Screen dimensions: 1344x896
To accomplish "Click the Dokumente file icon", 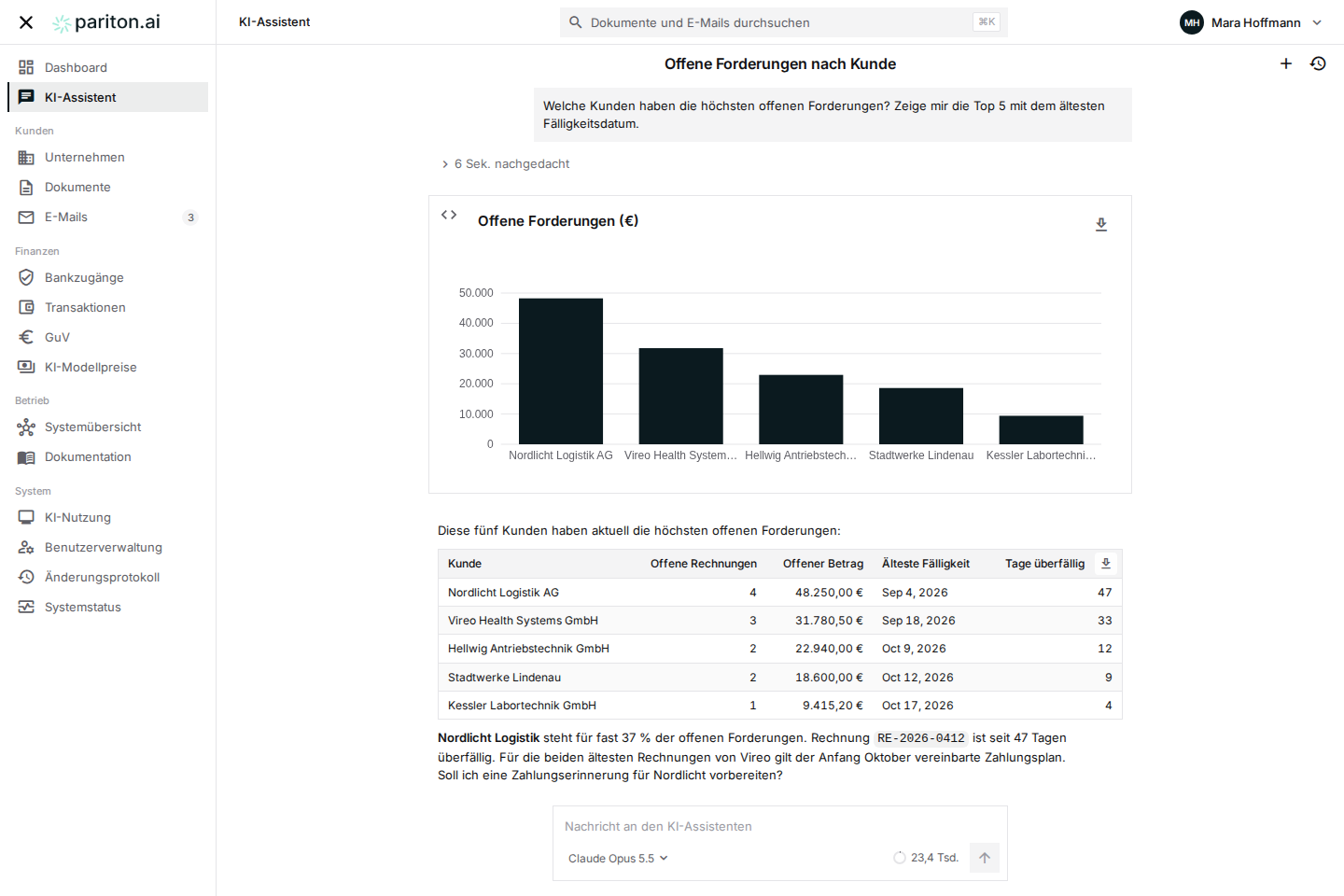I will pyautogui.click(x=26, y=187).
